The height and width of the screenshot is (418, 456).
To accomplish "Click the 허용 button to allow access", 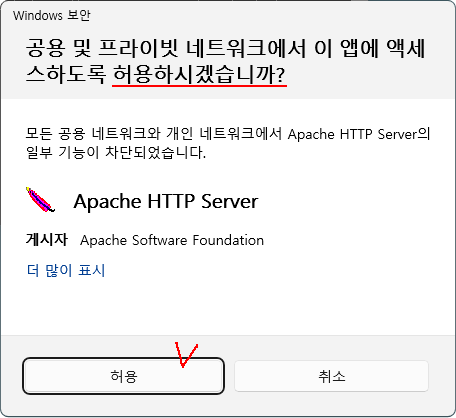I will tap(123, 376).
